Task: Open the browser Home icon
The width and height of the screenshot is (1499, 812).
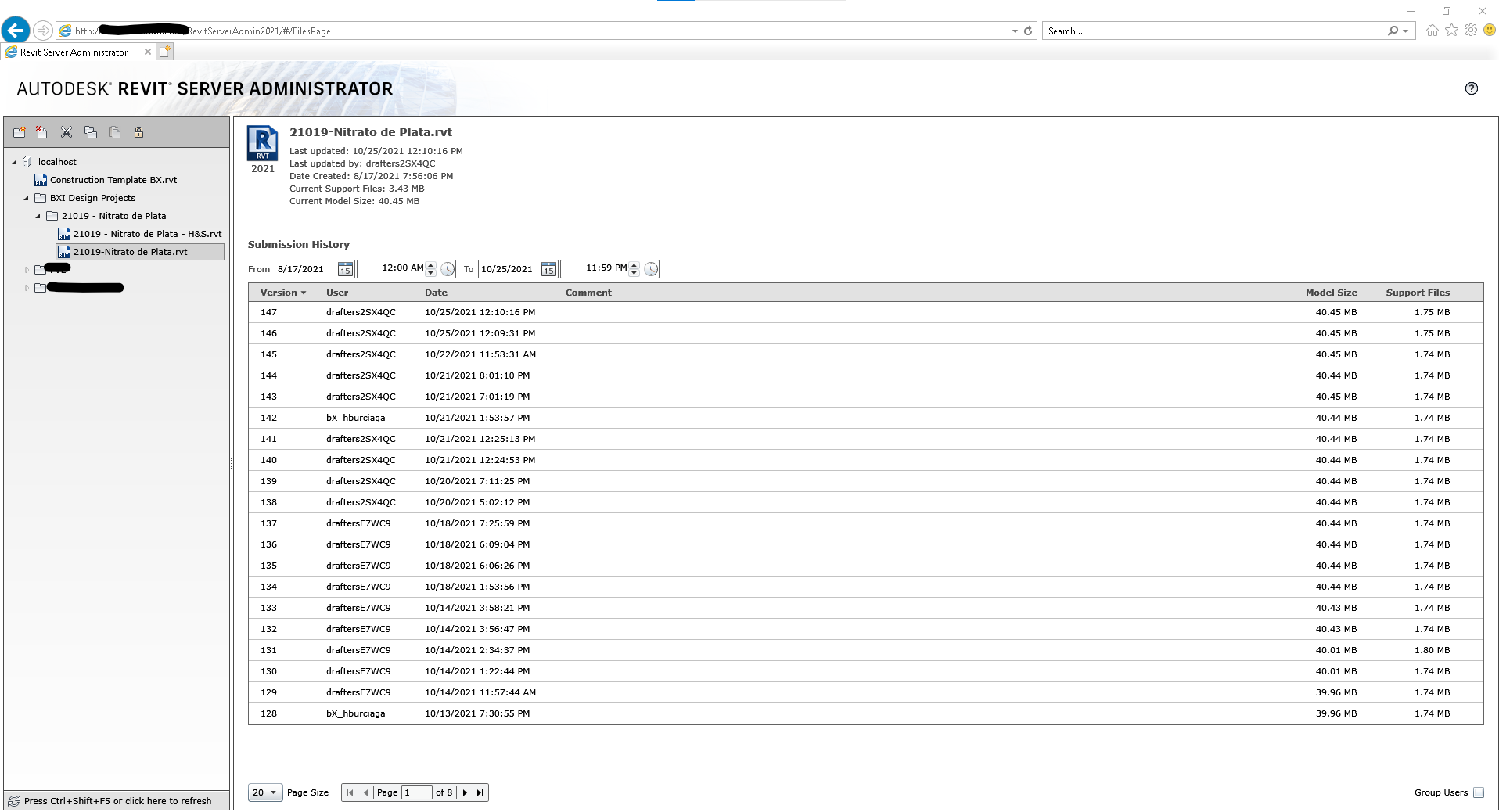Action: coord(1432,31)
